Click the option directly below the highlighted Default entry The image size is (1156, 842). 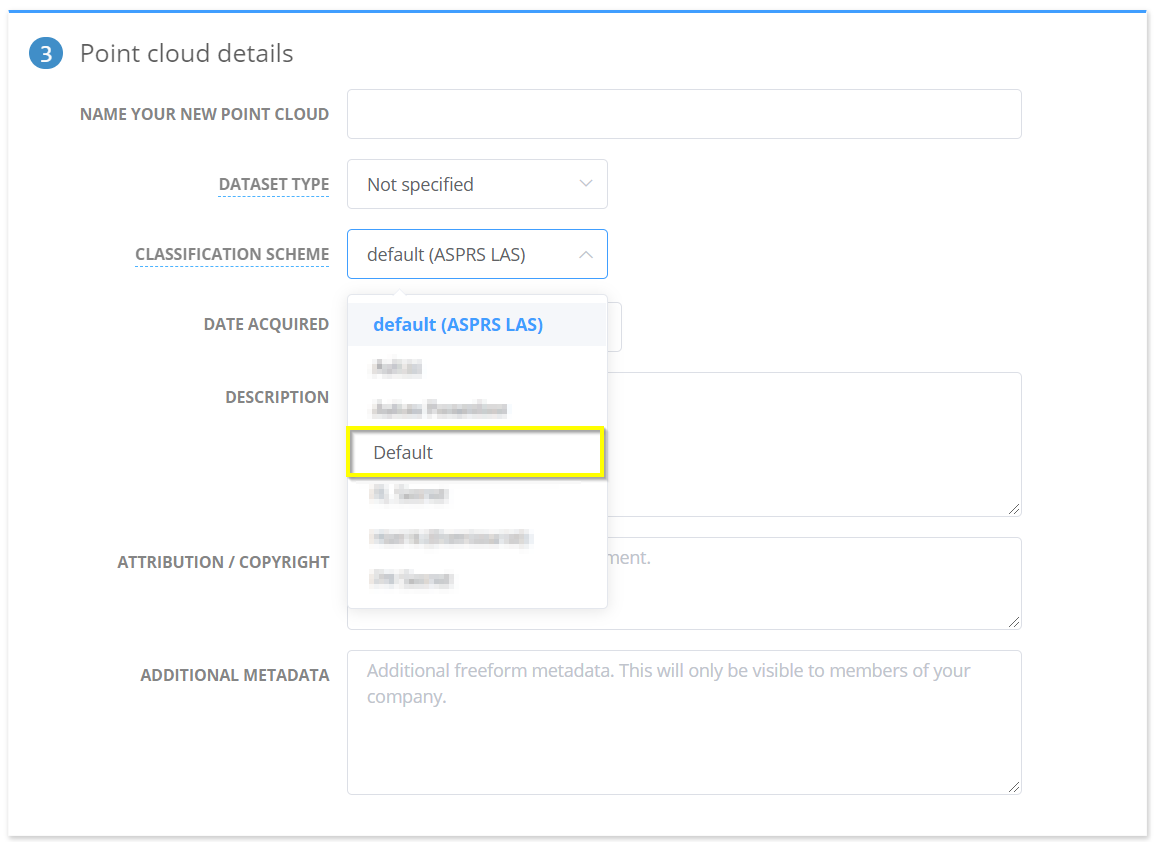pyautogui.click(x=477, y=494)
